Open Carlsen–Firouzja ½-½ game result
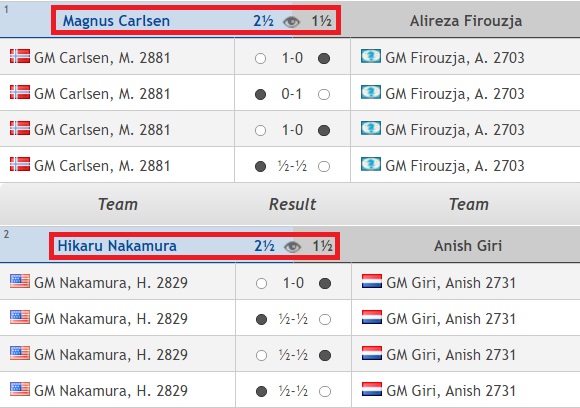580x408 pixels. click(292, 166)
